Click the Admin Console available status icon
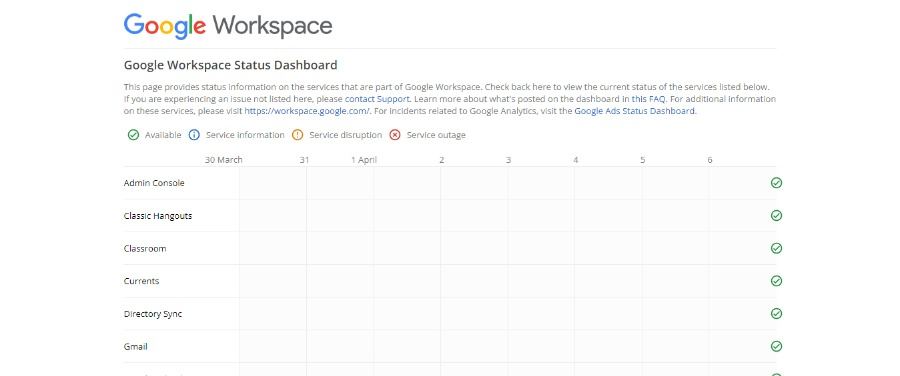Viewport: 900px width, 376px height. pos(776,183)
